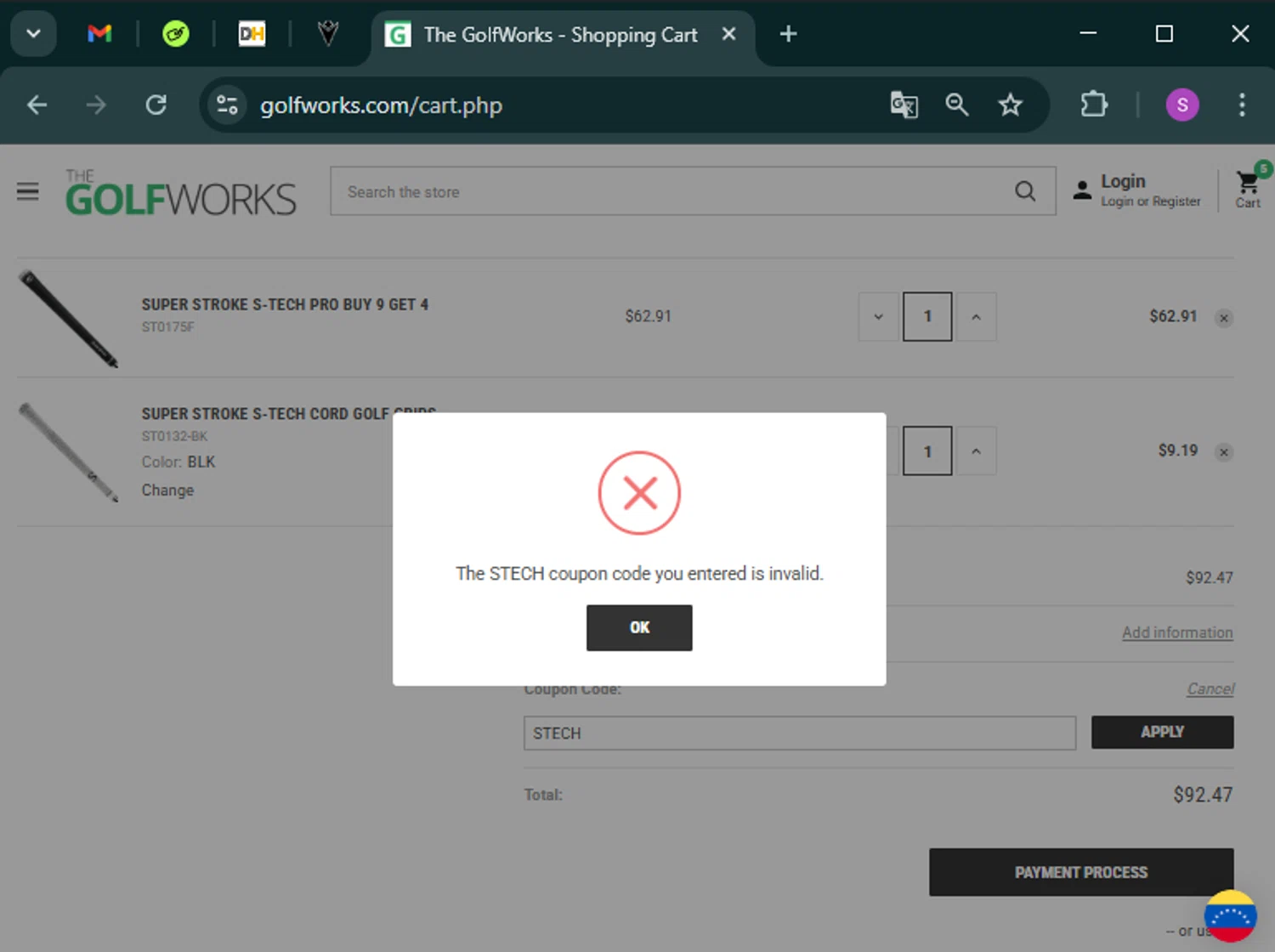
Task: Remove the $62.91 S-Tech Pro item
Action: [1224, 318]
